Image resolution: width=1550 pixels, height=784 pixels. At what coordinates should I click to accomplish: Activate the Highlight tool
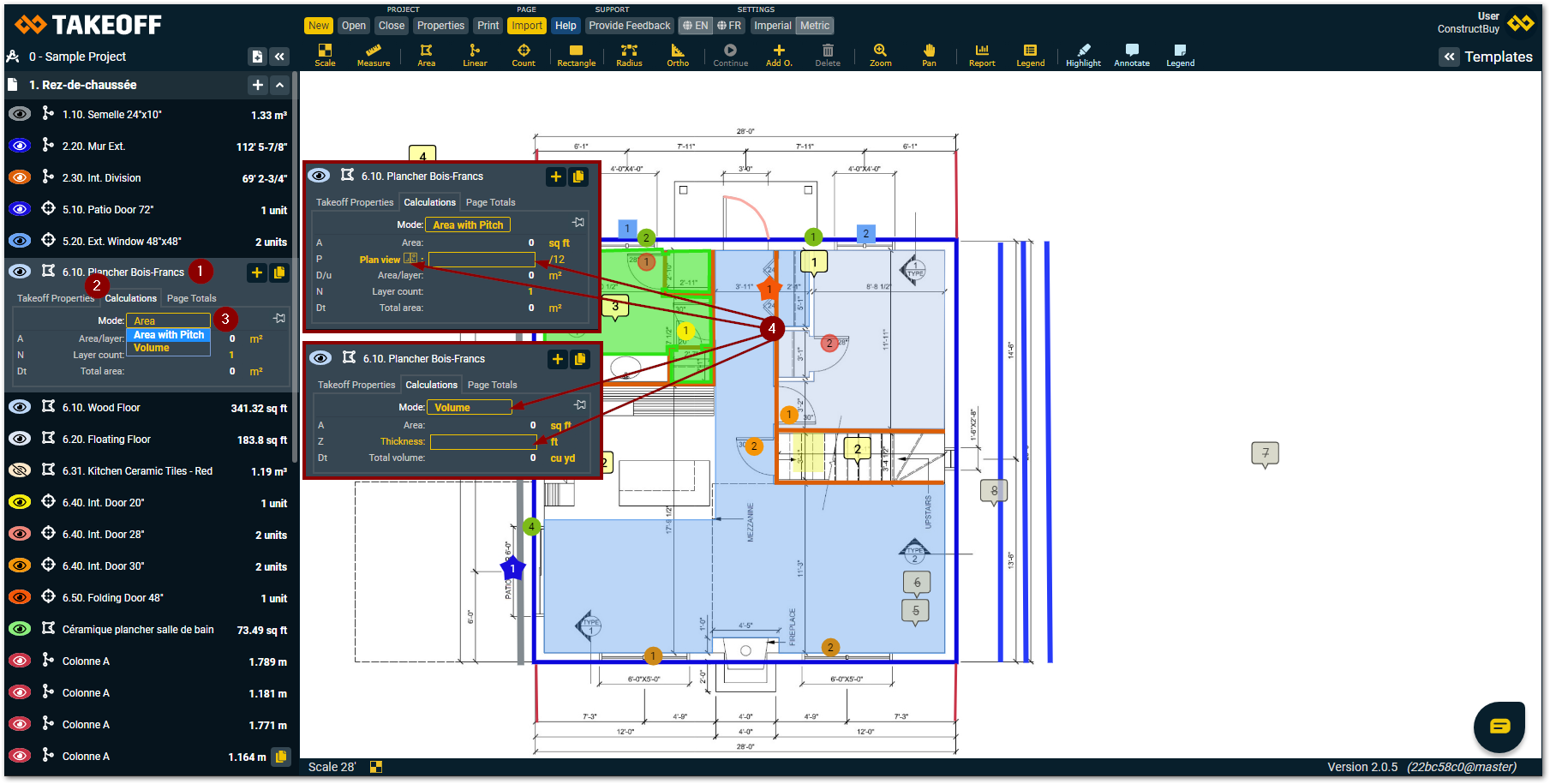pos(1083,55)
